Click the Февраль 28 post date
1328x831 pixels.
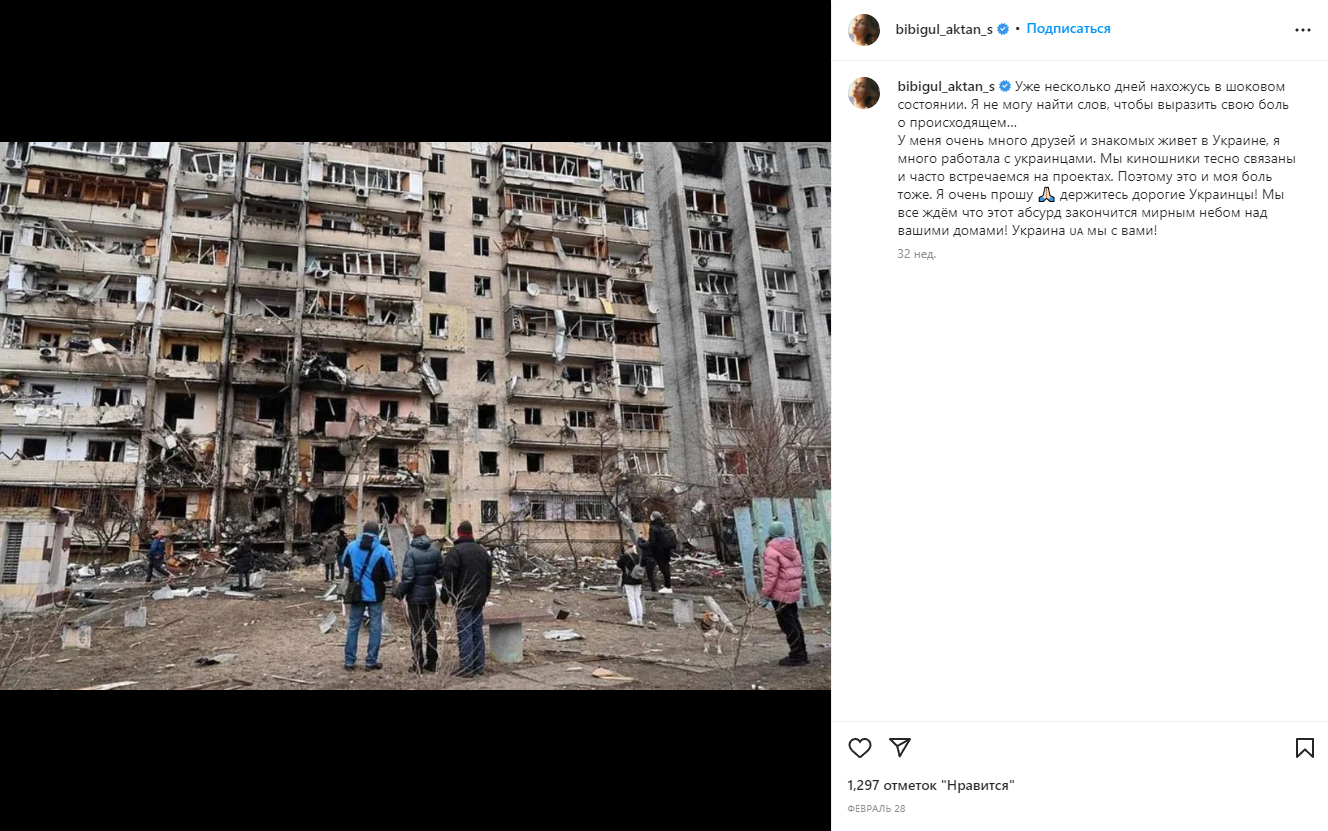(876, 808)
